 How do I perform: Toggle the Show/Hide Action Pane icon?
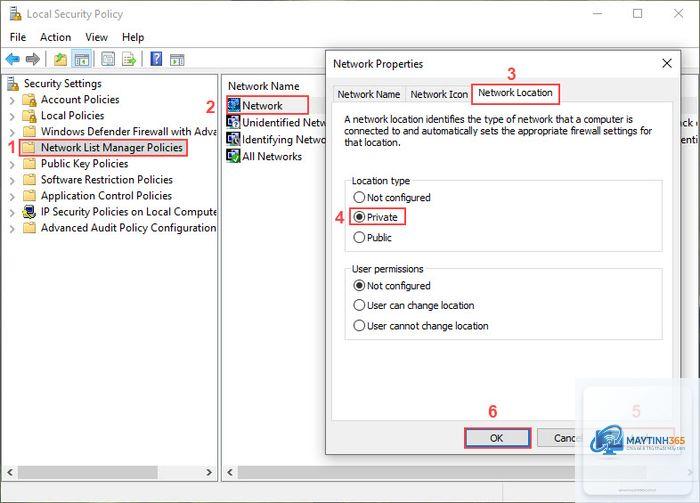click(177, 59)
